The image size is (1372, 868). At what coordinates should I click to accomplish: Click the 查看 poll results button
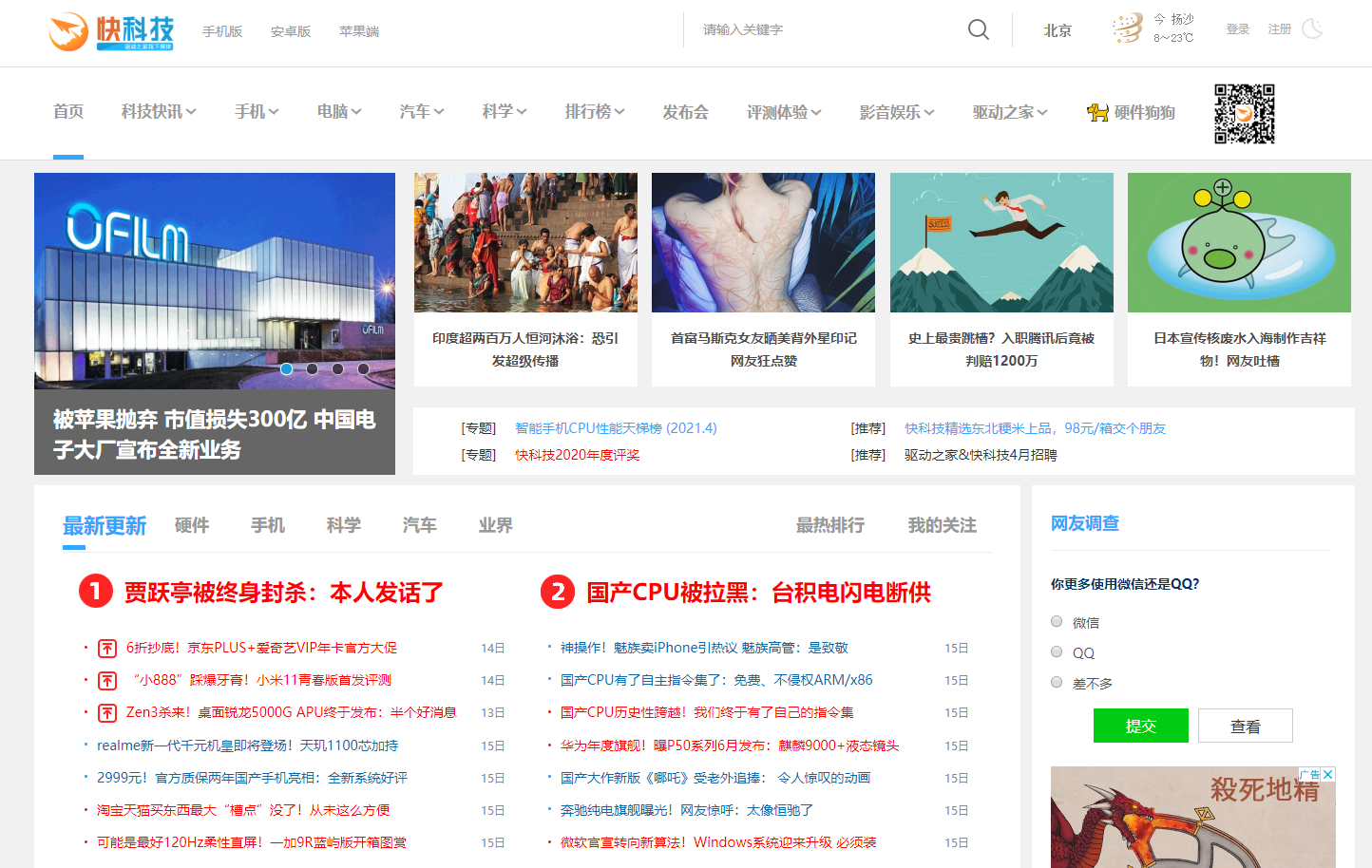[x=1246, y=726]
